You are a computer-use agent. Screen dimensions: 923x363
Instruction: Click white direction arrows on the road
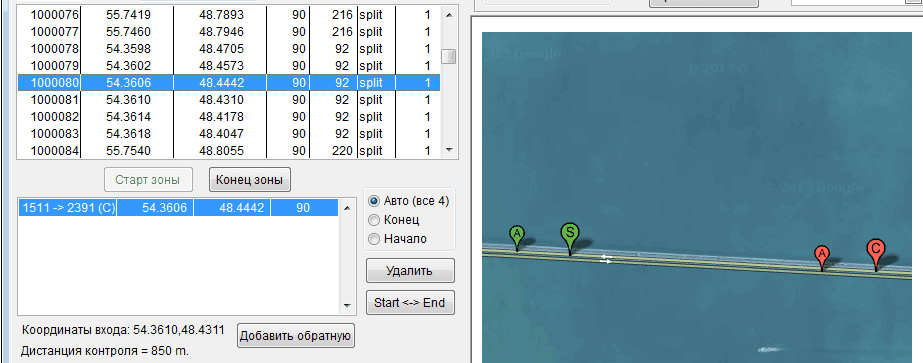tap(606, 258)
